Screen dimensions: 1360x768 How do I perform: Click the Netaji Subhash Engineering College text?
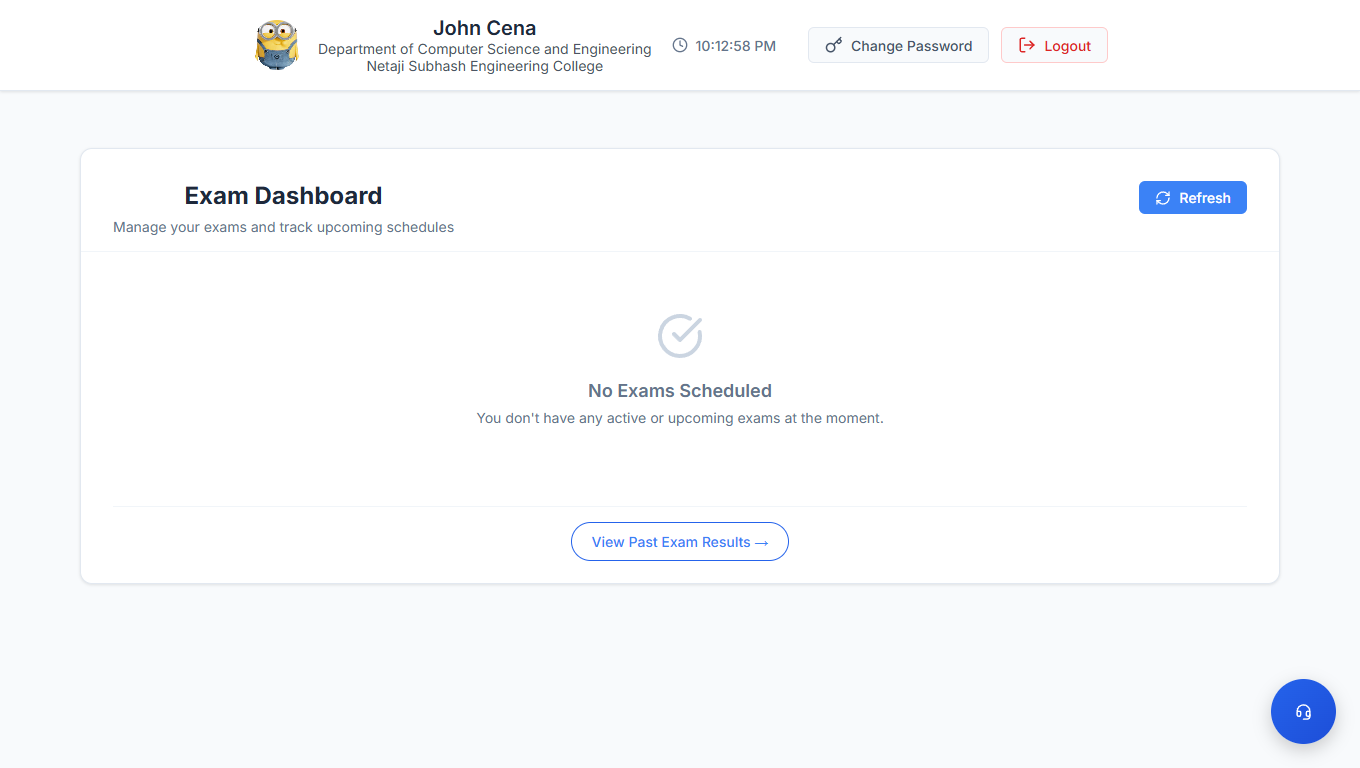[484, 66]
